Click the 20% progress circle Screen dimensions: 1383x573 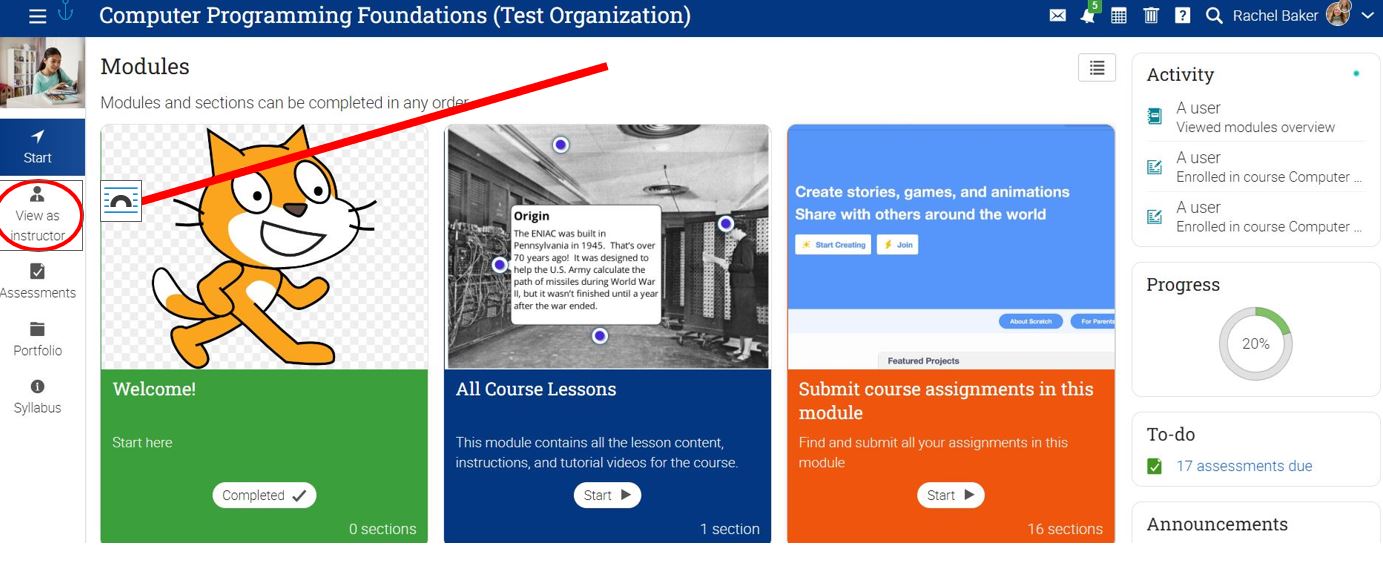pyautogui.click(x=1255, y=344)
